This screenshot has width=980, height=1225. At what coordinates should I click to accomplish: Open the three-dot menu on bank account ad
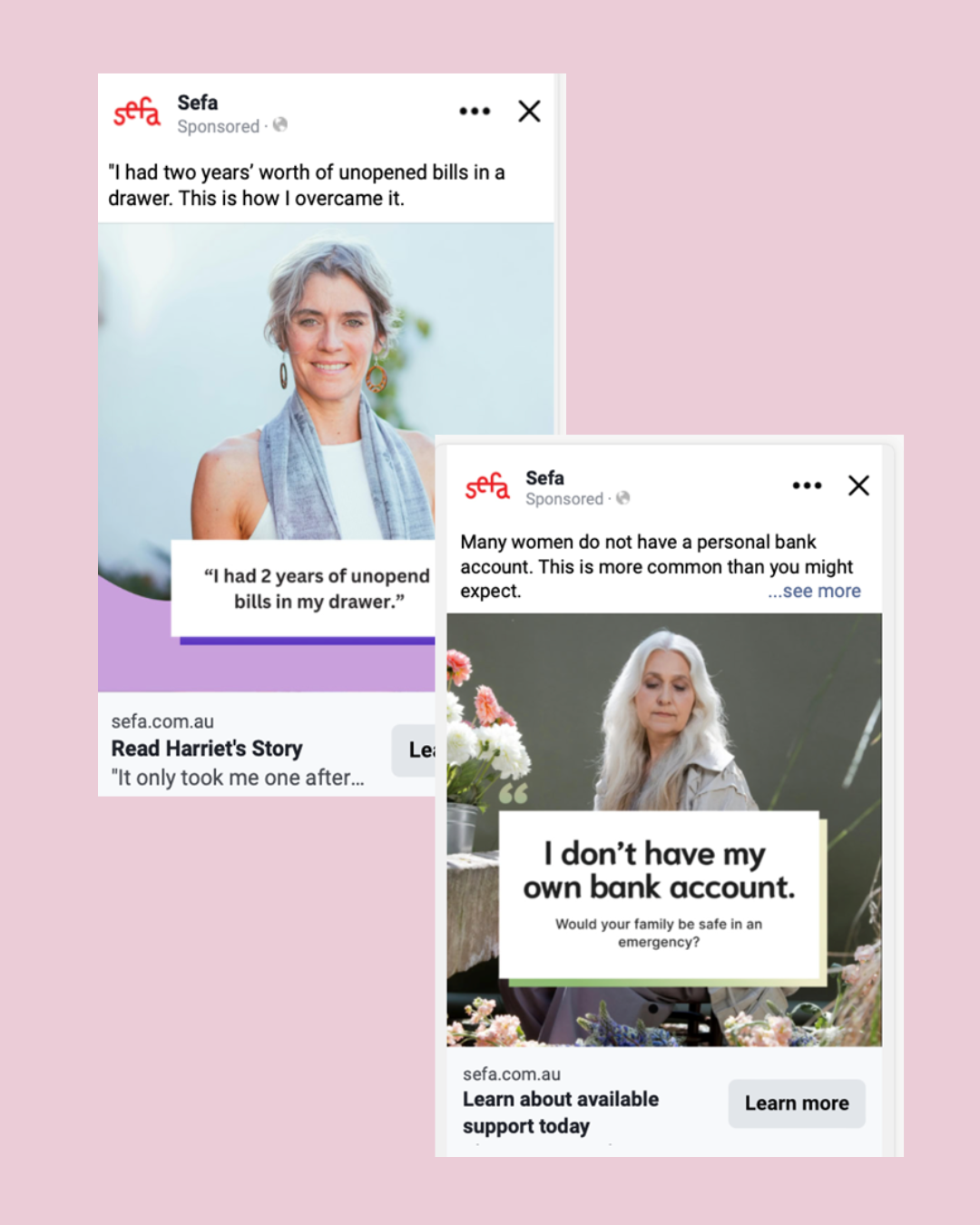click(807, 485)
